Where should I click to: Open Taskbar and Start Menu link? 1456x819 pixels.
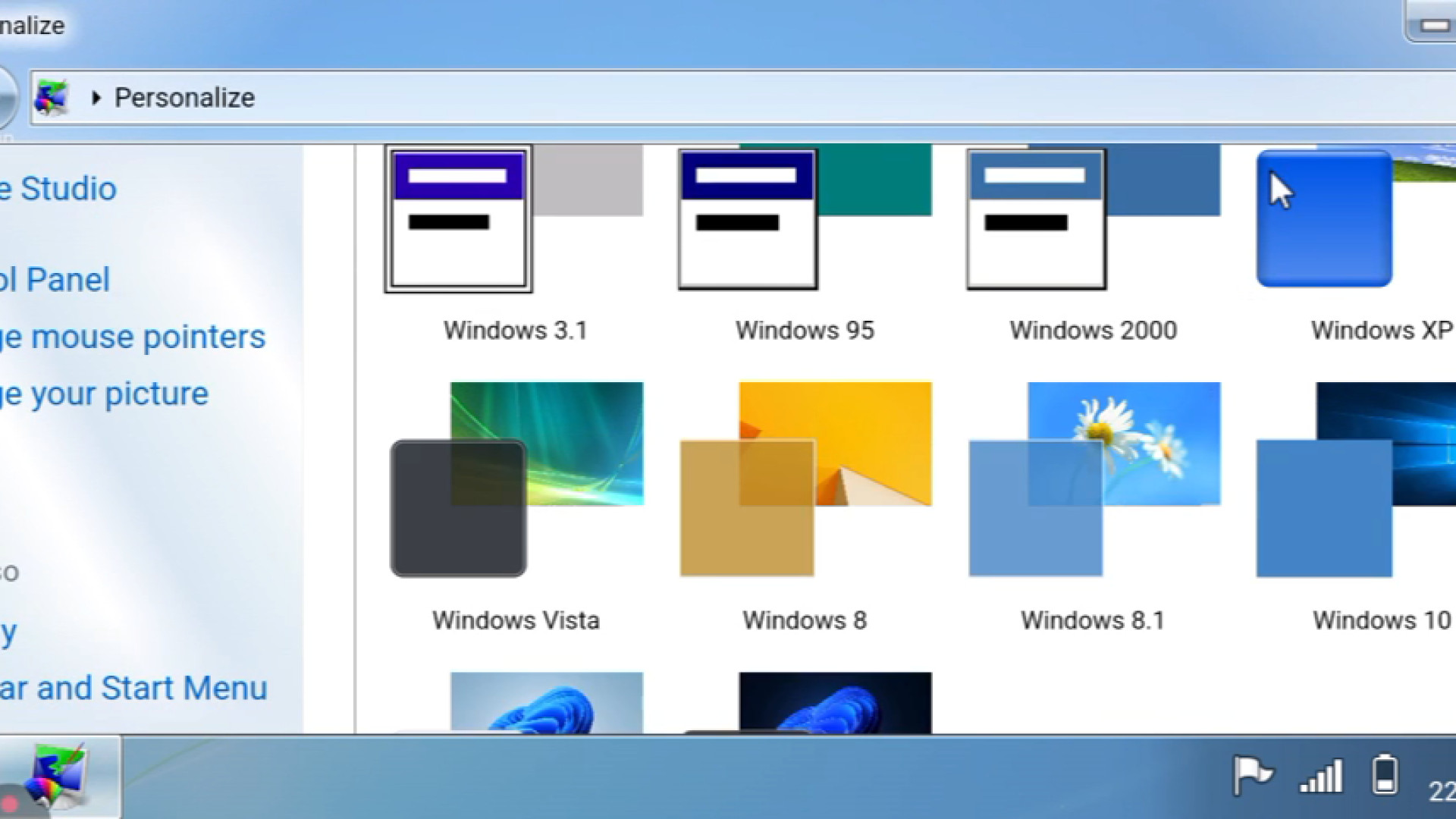(x=133, y=689)
